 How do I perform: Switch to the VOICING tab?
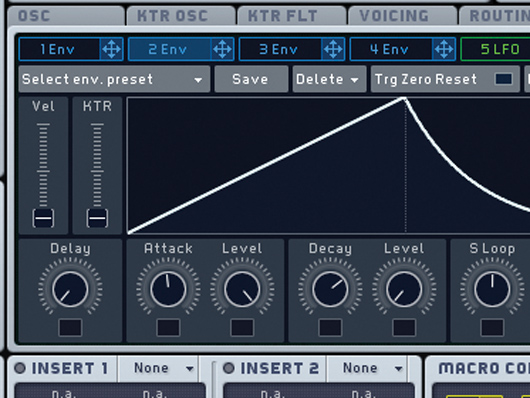[403, 16]
